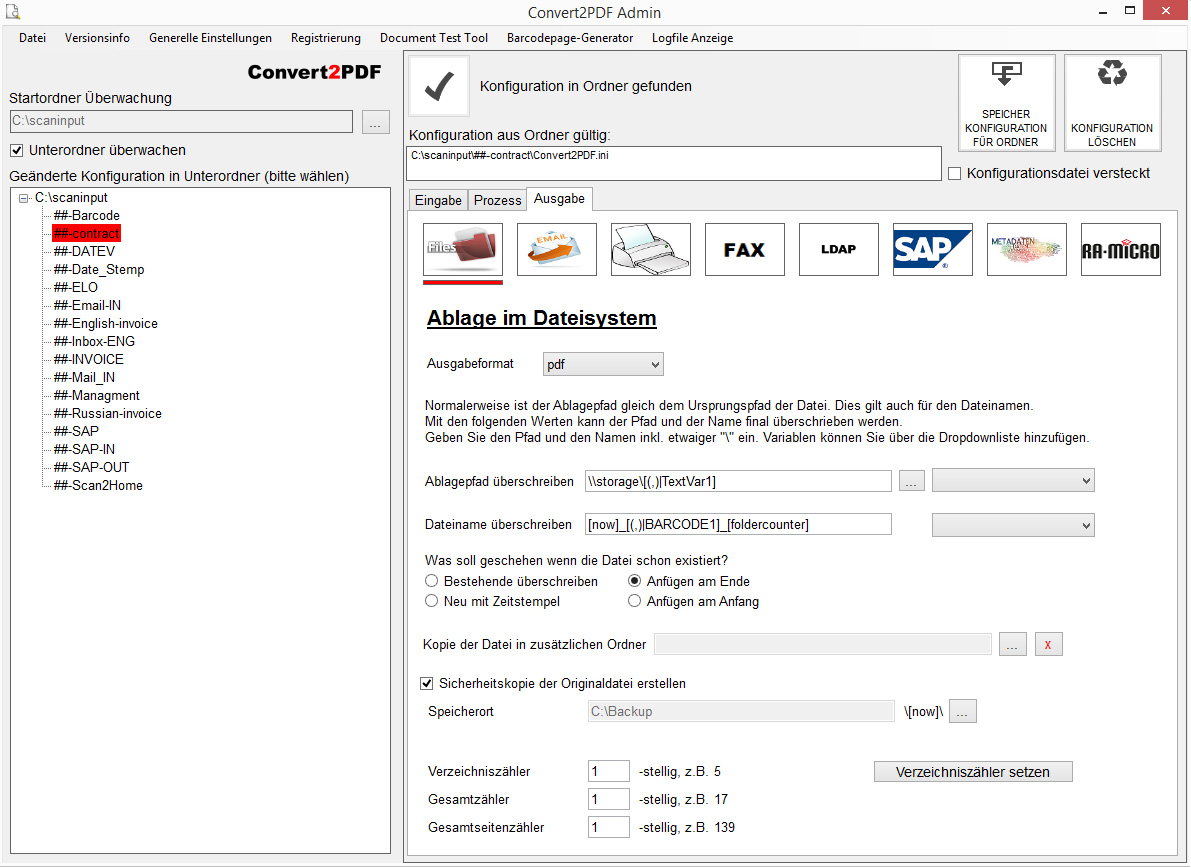
Task: Select the LDAP icon
Action: click(x=839, y=249)
